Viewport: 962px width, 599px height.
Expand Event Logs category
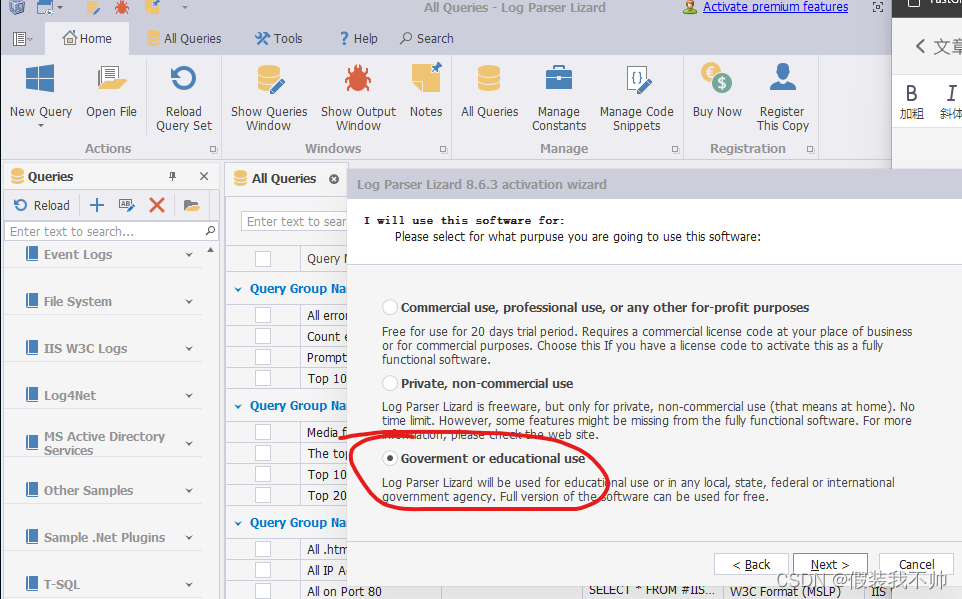click(x=189, y=255)
